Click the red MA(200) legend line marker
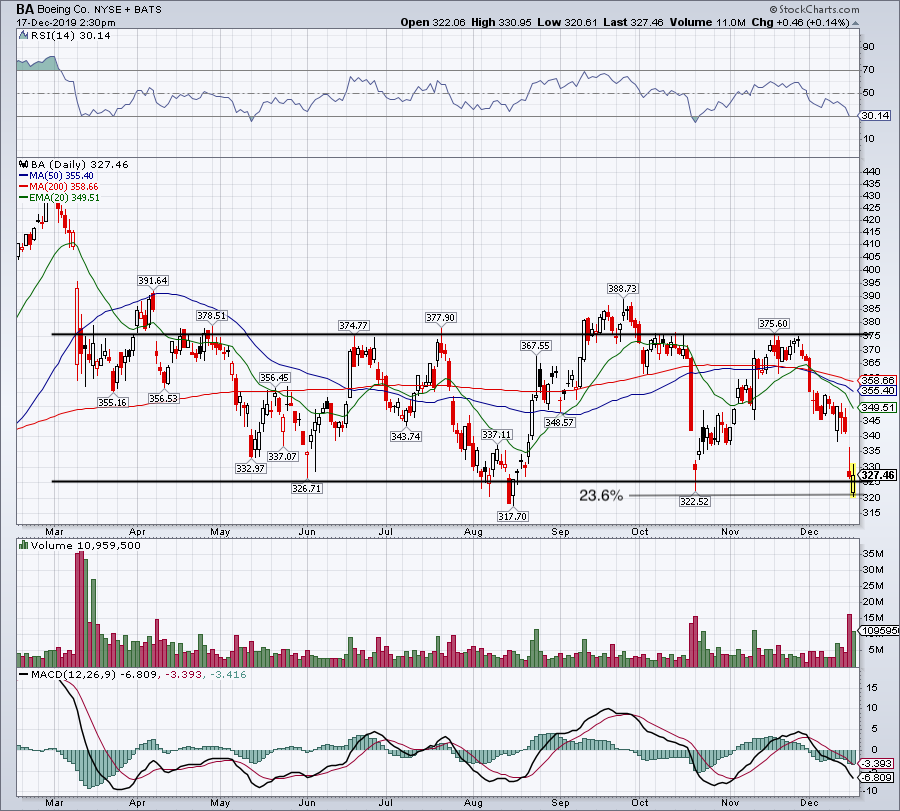This screenshot has height=811, width=900. [24, 187]
